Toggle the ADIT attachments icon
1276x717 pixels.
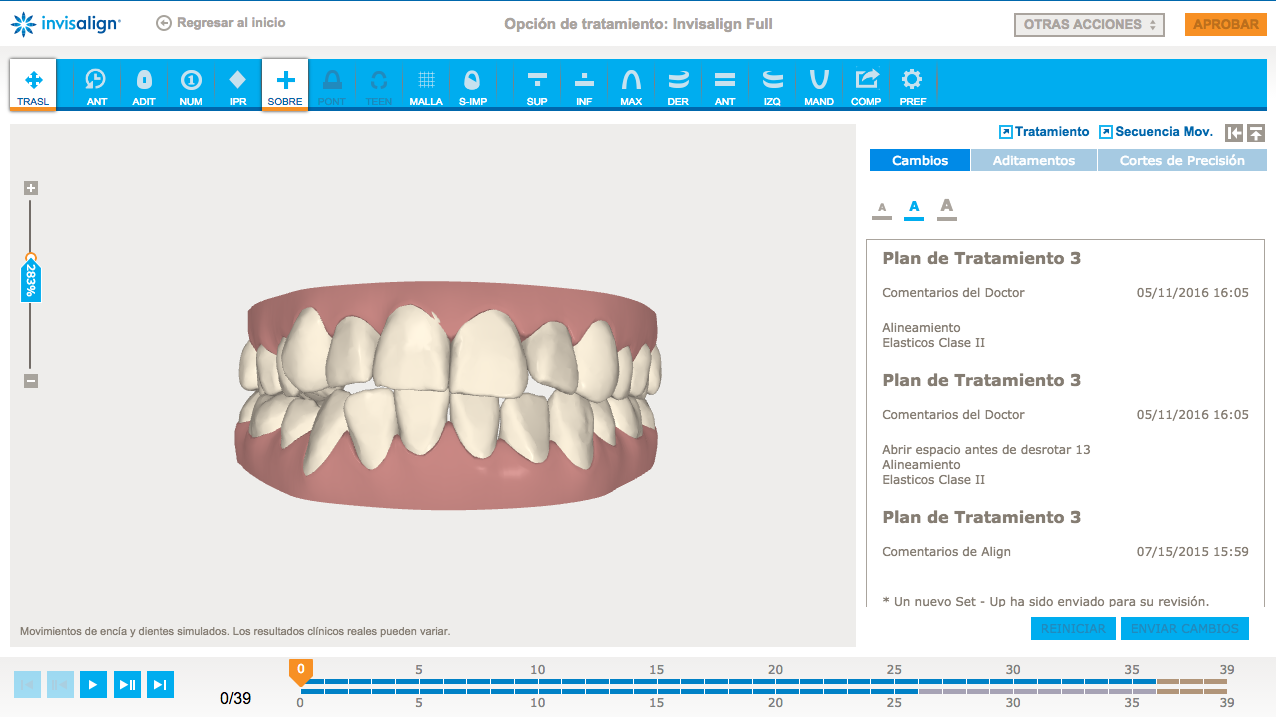tap(144, 85)
